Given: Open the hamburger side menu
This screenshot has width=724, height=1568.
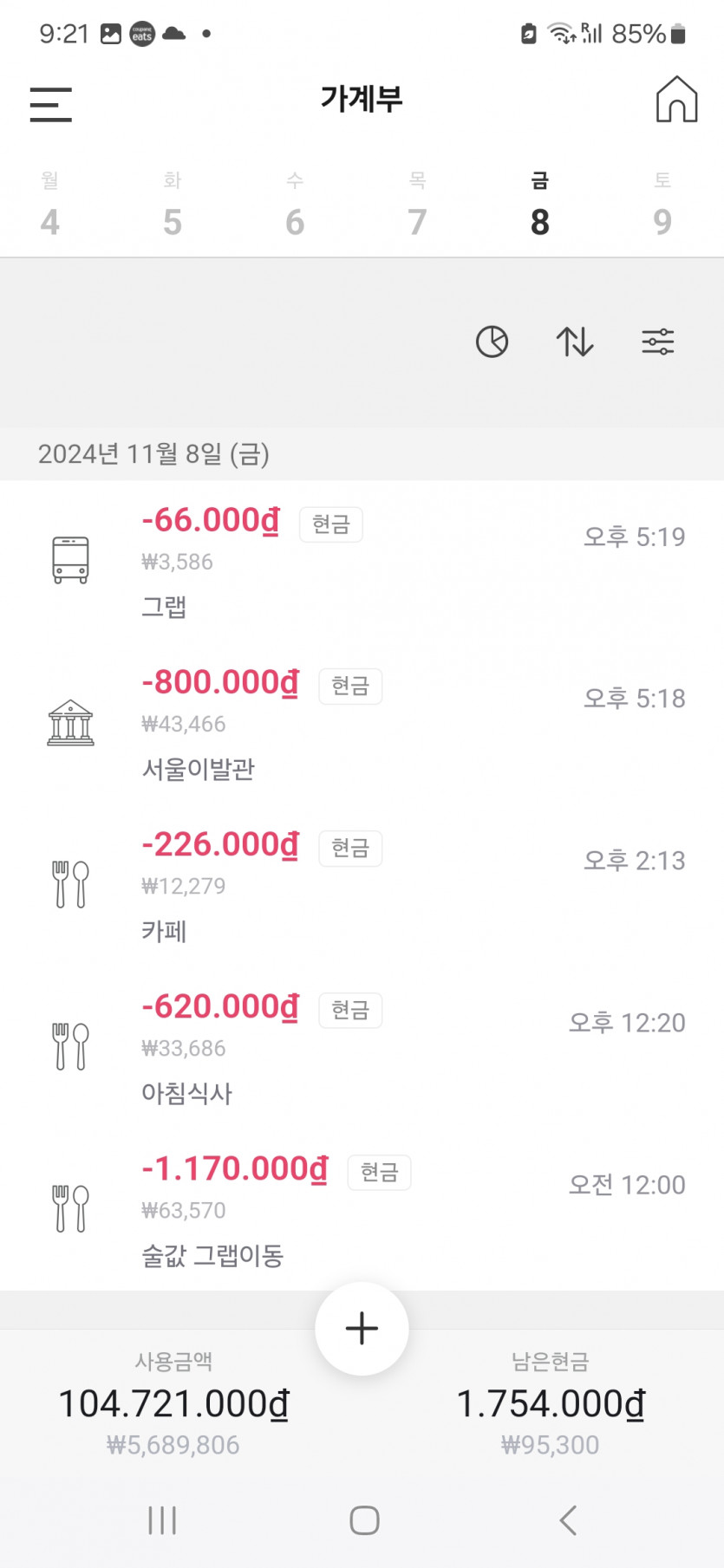Looking at the screenshot, I should coord(50,104).
